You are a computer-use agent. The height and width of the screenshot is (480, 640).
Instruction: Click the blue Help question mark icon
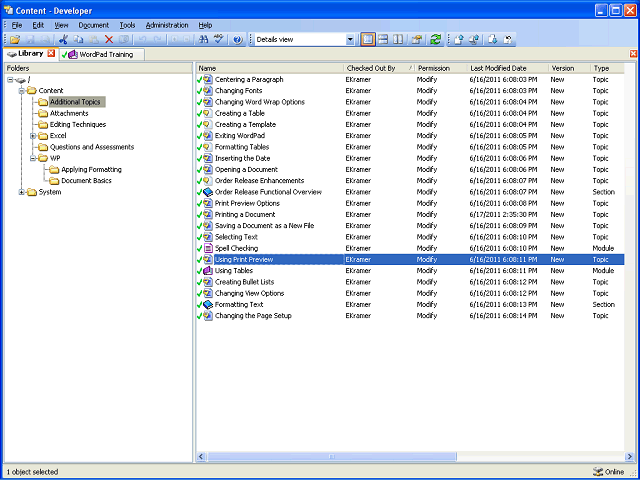click(238, 40)
